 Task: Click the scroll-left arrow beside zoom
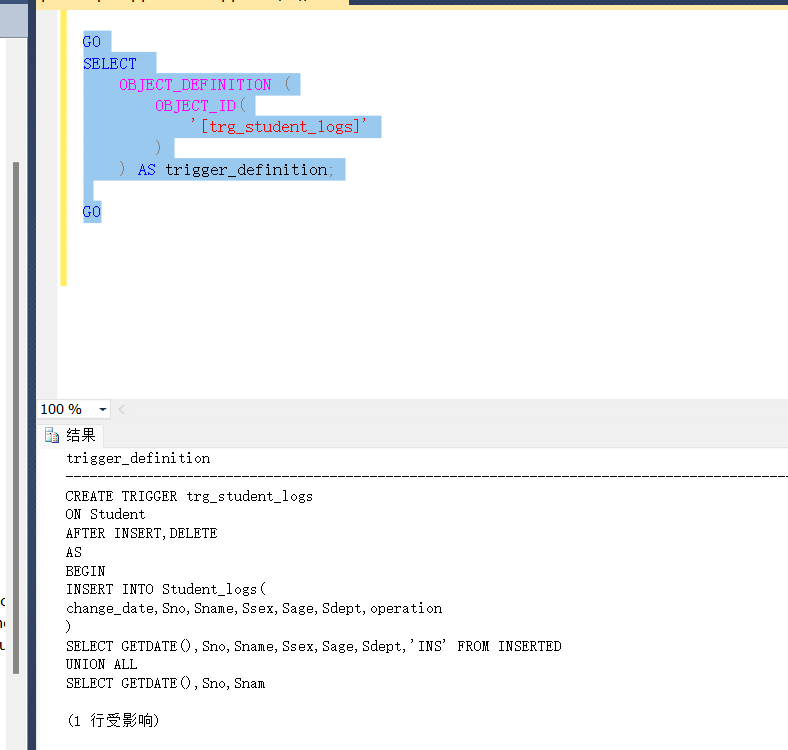[121, 409]
